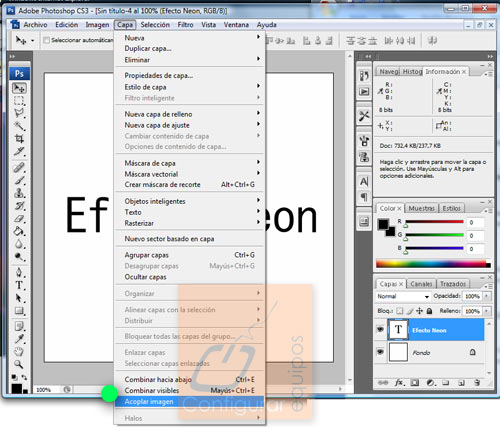Screen dimensions: 500x427
Task: Open the Relleno slider arrow
Action: pos(486,311)
